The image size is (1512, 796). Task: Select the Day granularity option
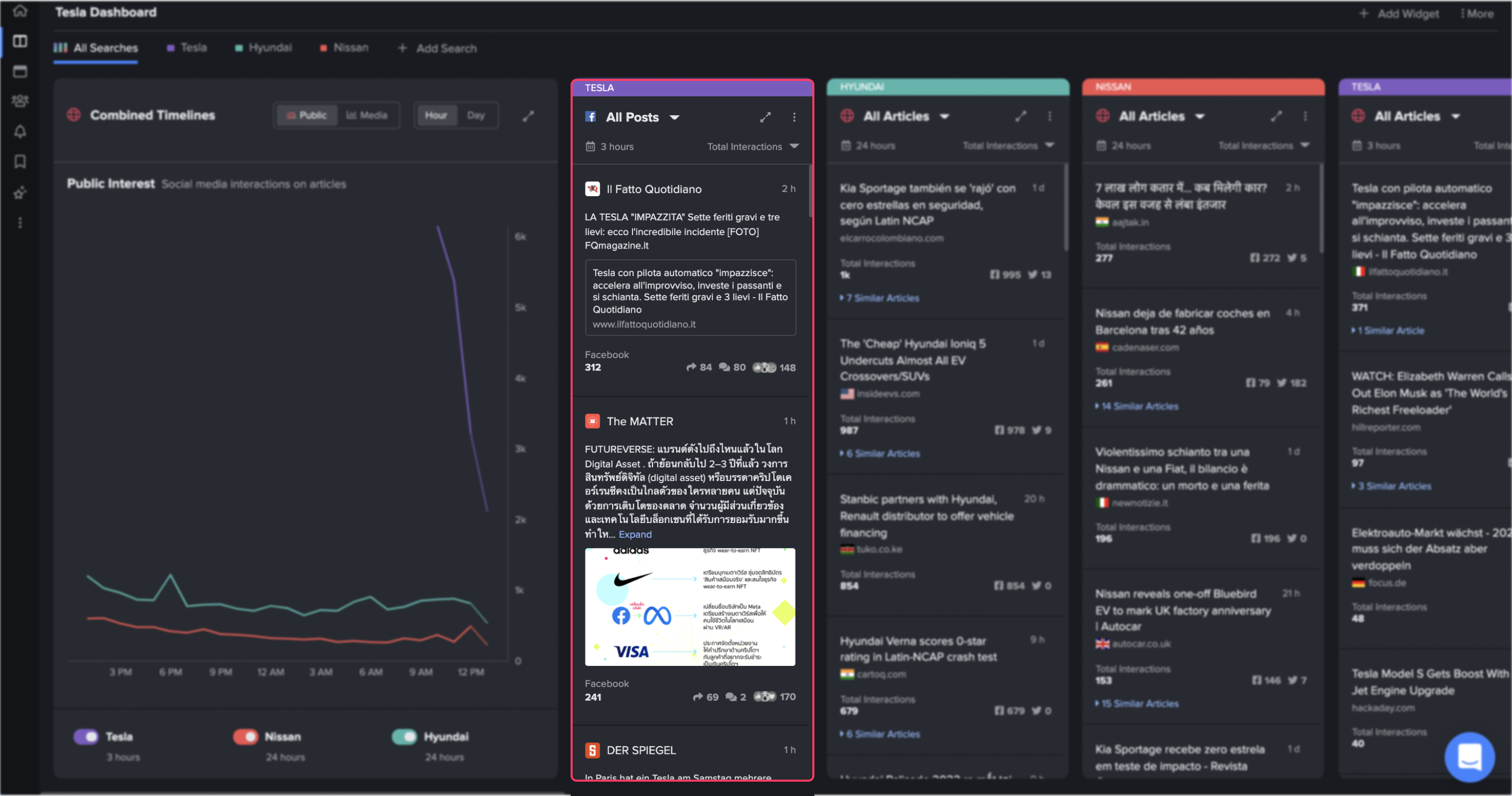[x=476, y=115]
